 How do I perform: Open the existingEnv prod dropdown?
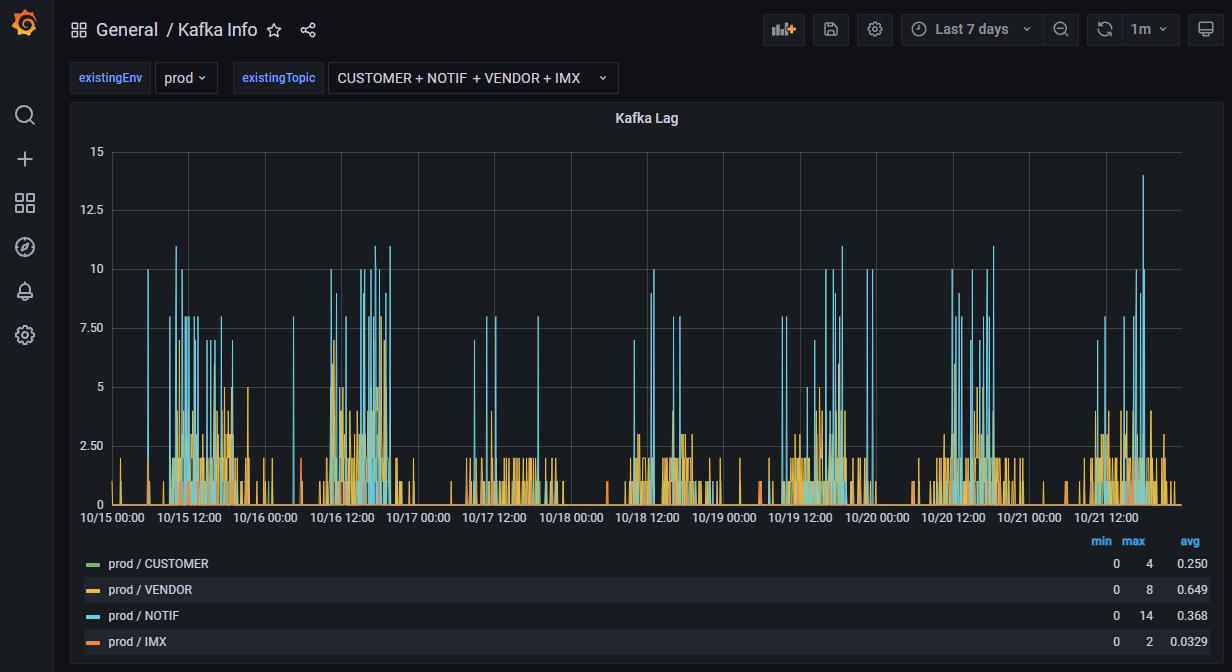pos(186,78)
